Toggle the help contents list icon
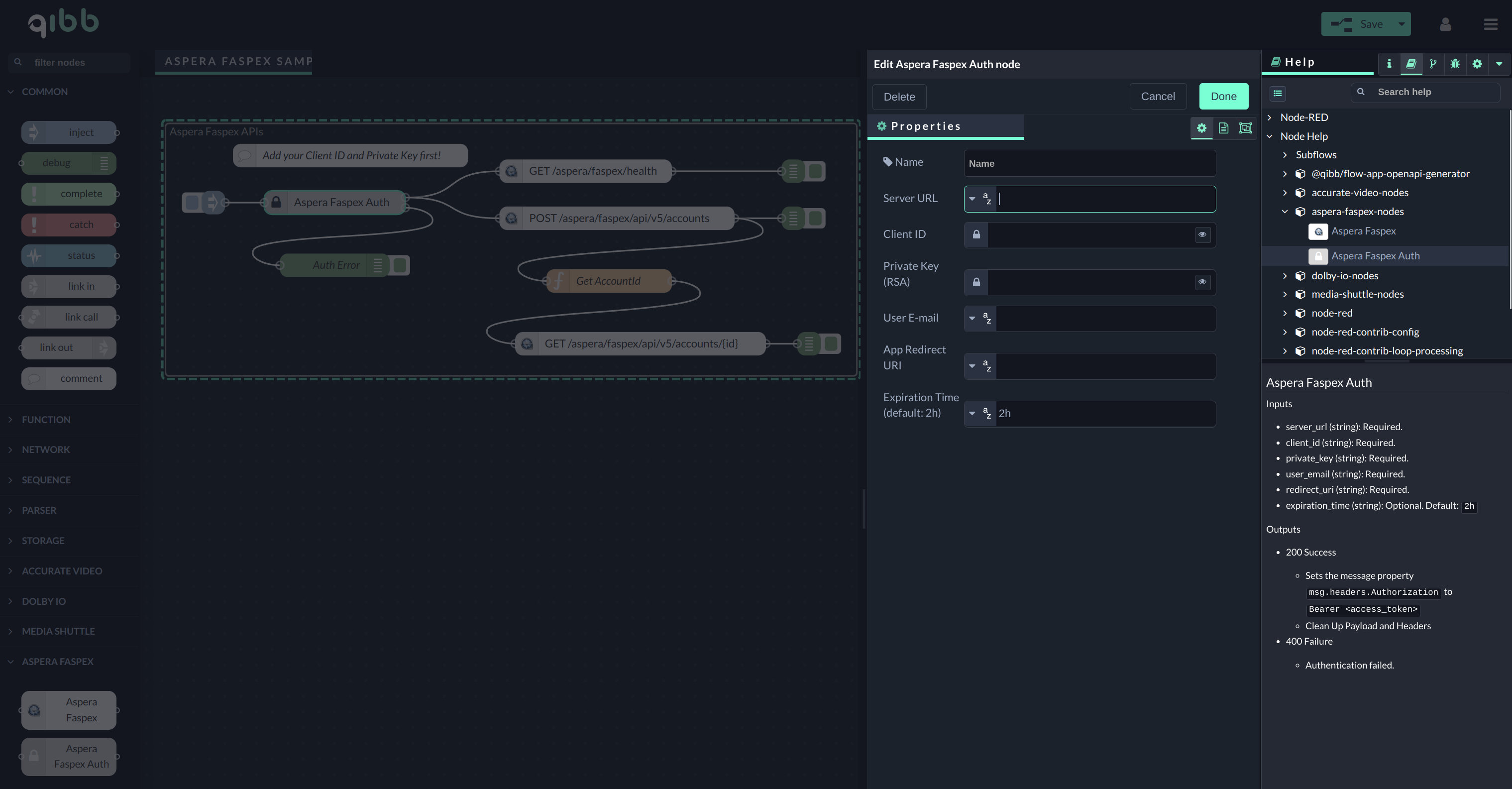 (1278, 93)
